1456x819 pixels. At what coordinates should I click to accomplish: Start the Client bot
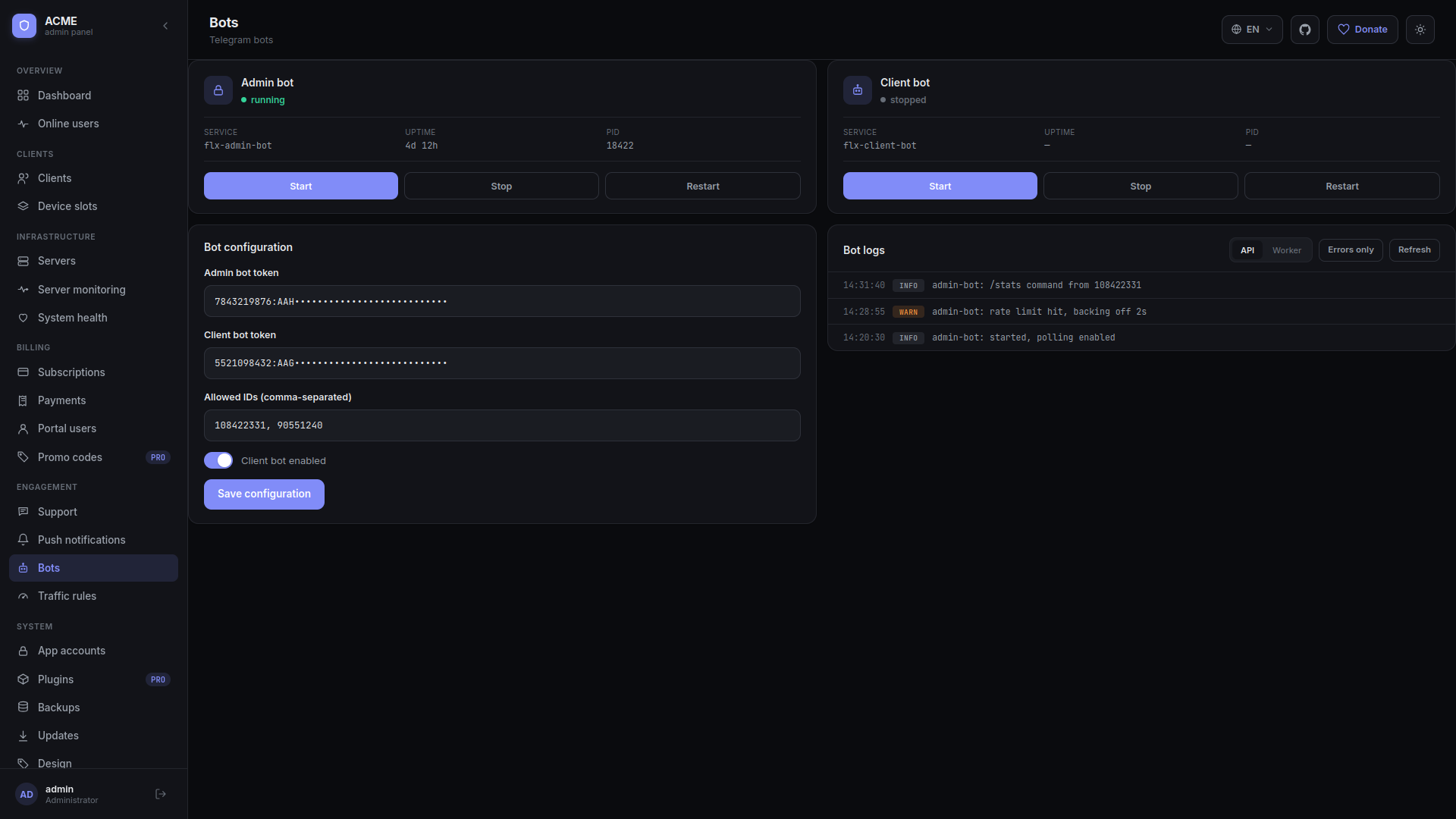click(x=940, y=186)
